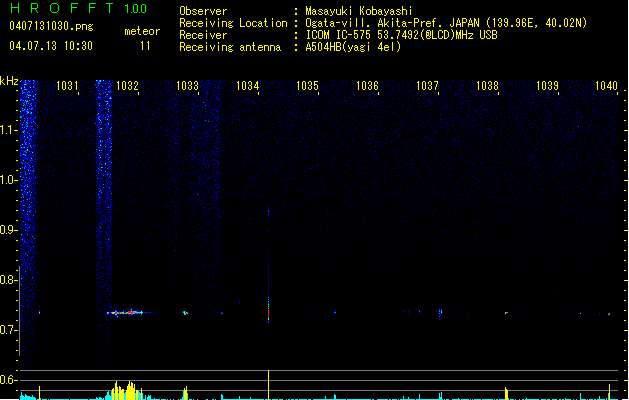Click the yellow power bar near 1040

(x=609, y=392)
